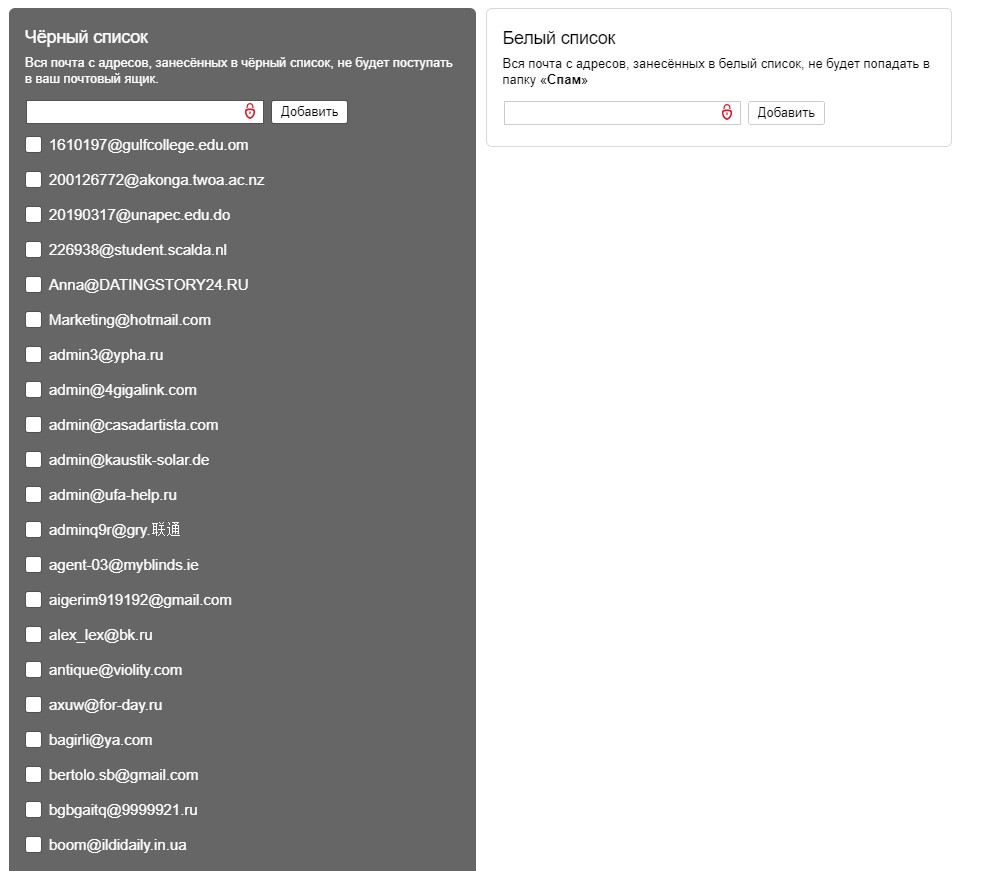Tick the admin@casadartista.com checkbox
Image resolution: width=984 pixels, height=871 pixels.
[x=33, y=425]
